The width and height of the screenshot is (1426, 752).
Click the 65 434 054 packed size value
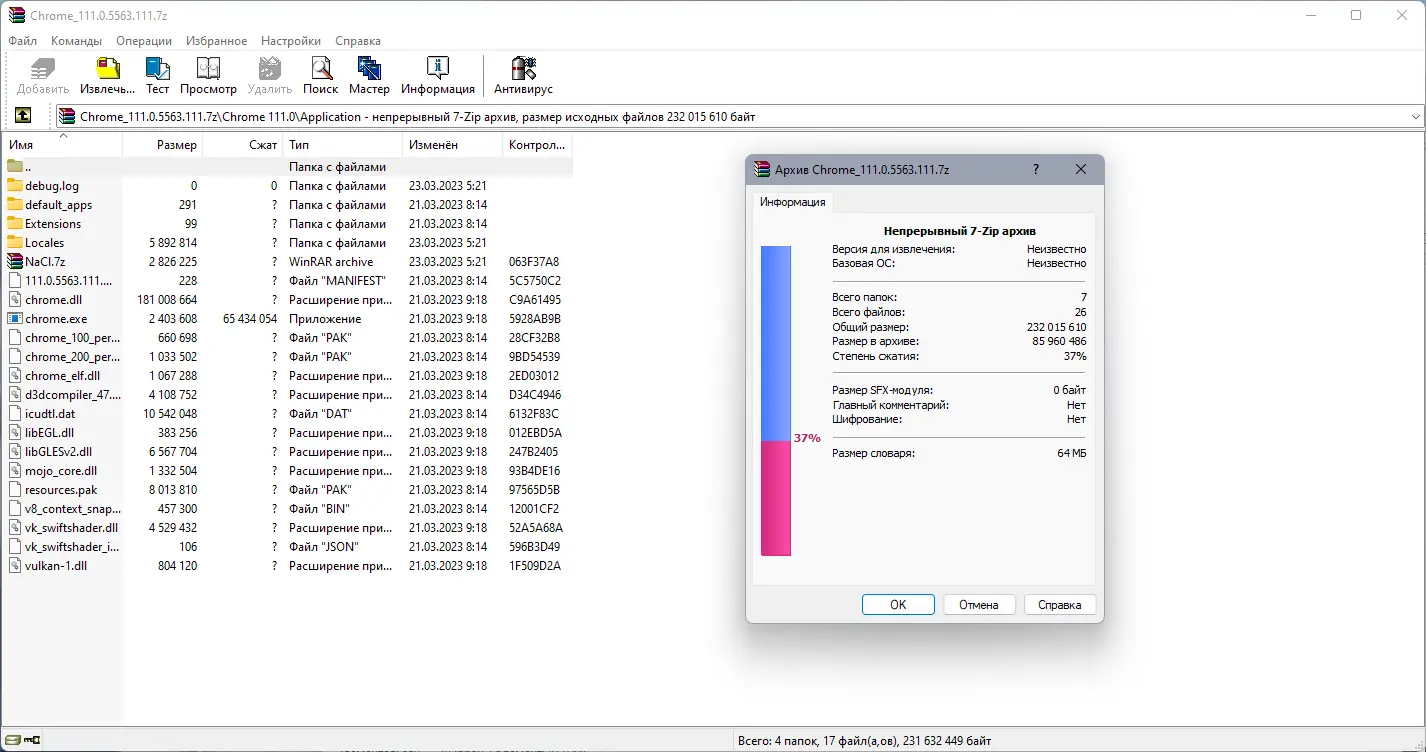click(x=250, y=319)
